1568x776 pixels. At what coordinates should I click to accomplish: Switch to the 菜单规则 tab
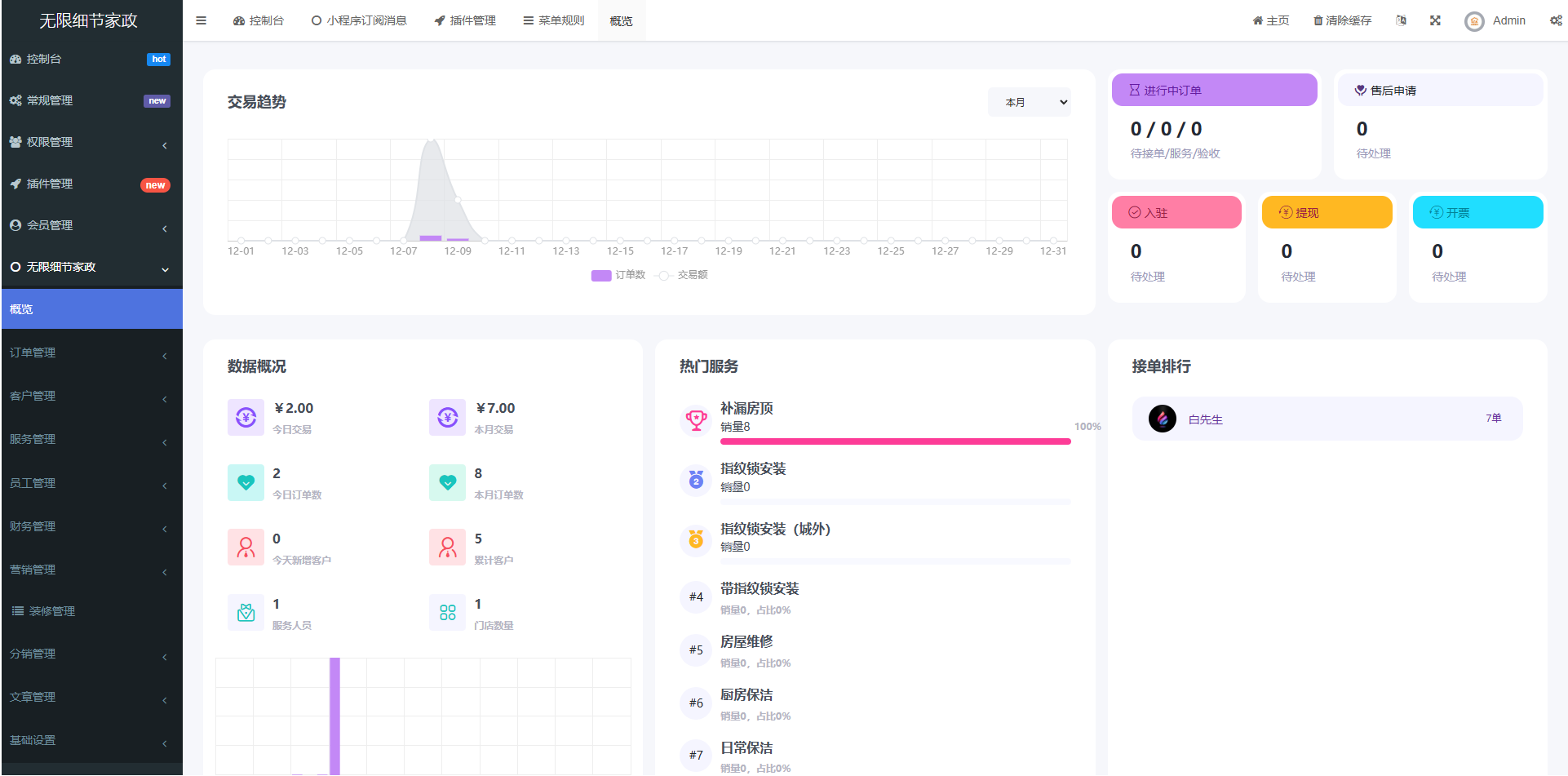click(x=553, y=20)
